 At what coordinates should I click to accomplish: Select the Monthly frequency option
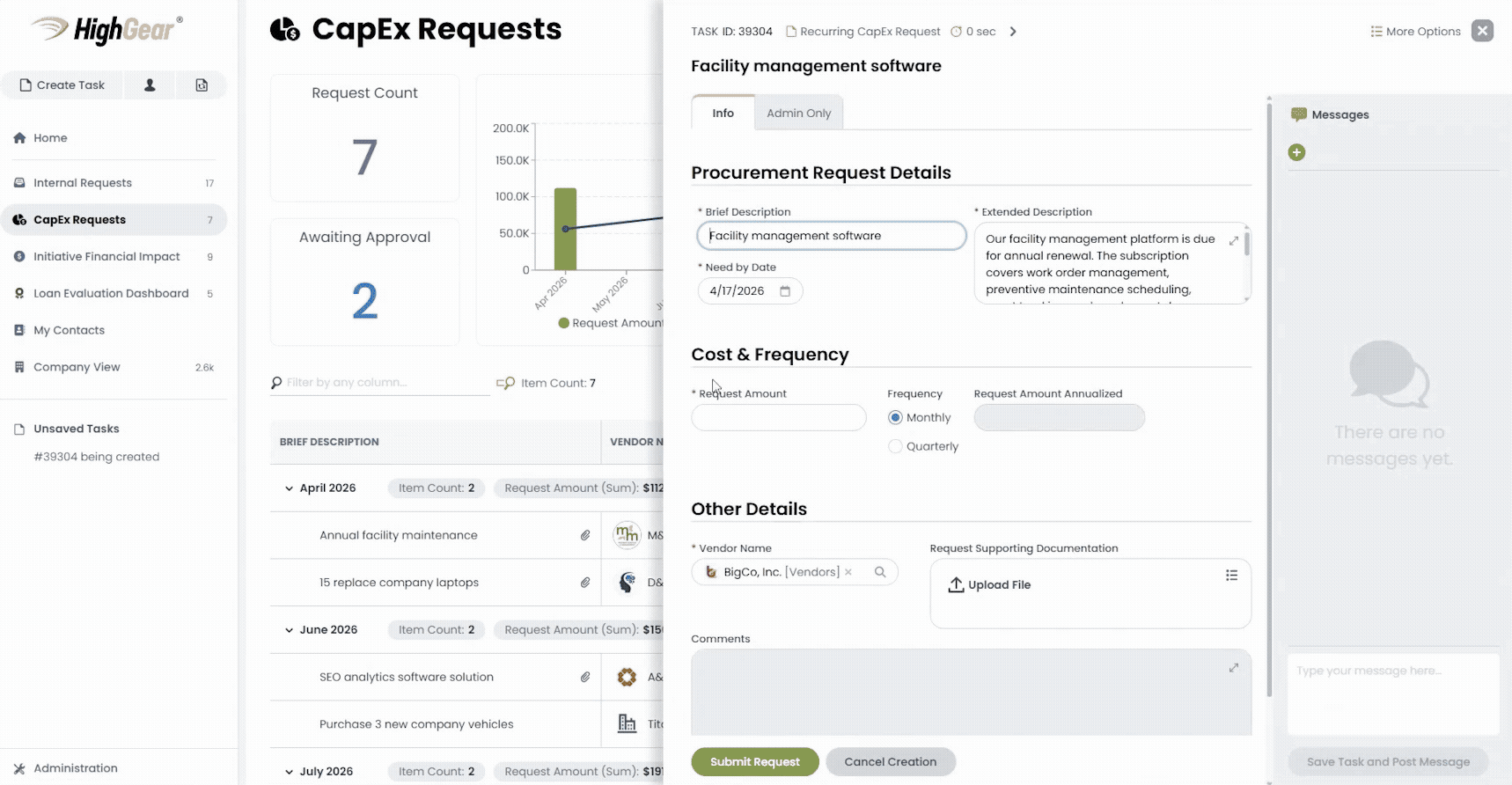pyautogui.click(x=895, y=418)
